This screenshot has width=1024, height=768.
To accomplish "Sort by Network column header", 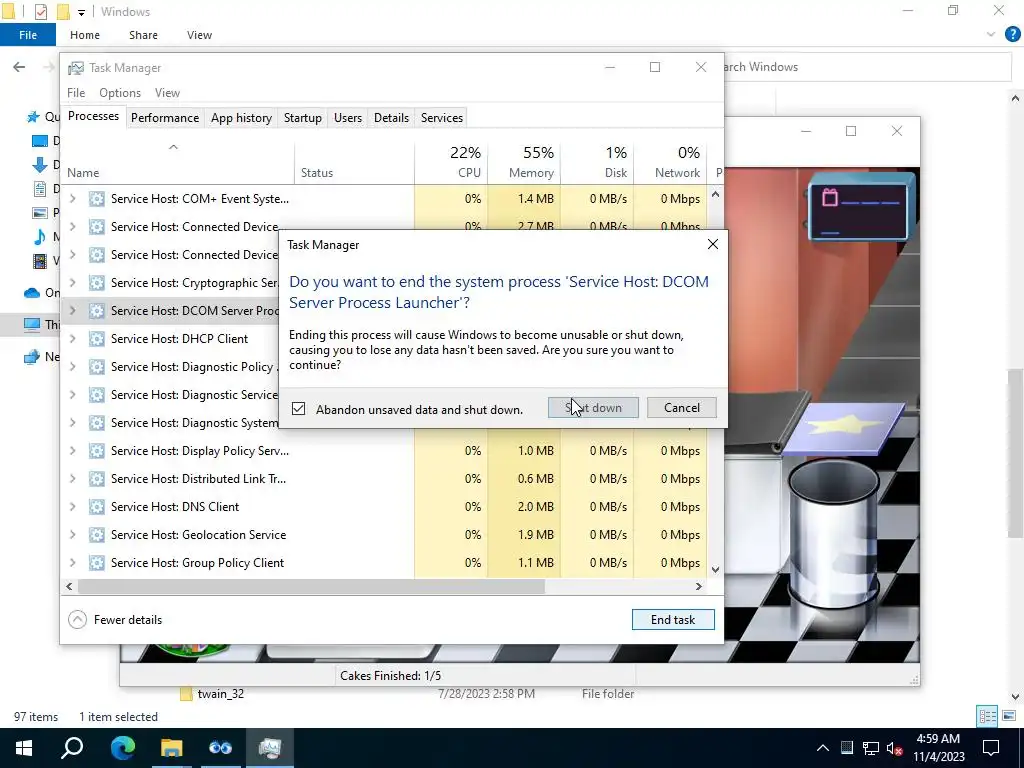I will coord(670,162).
